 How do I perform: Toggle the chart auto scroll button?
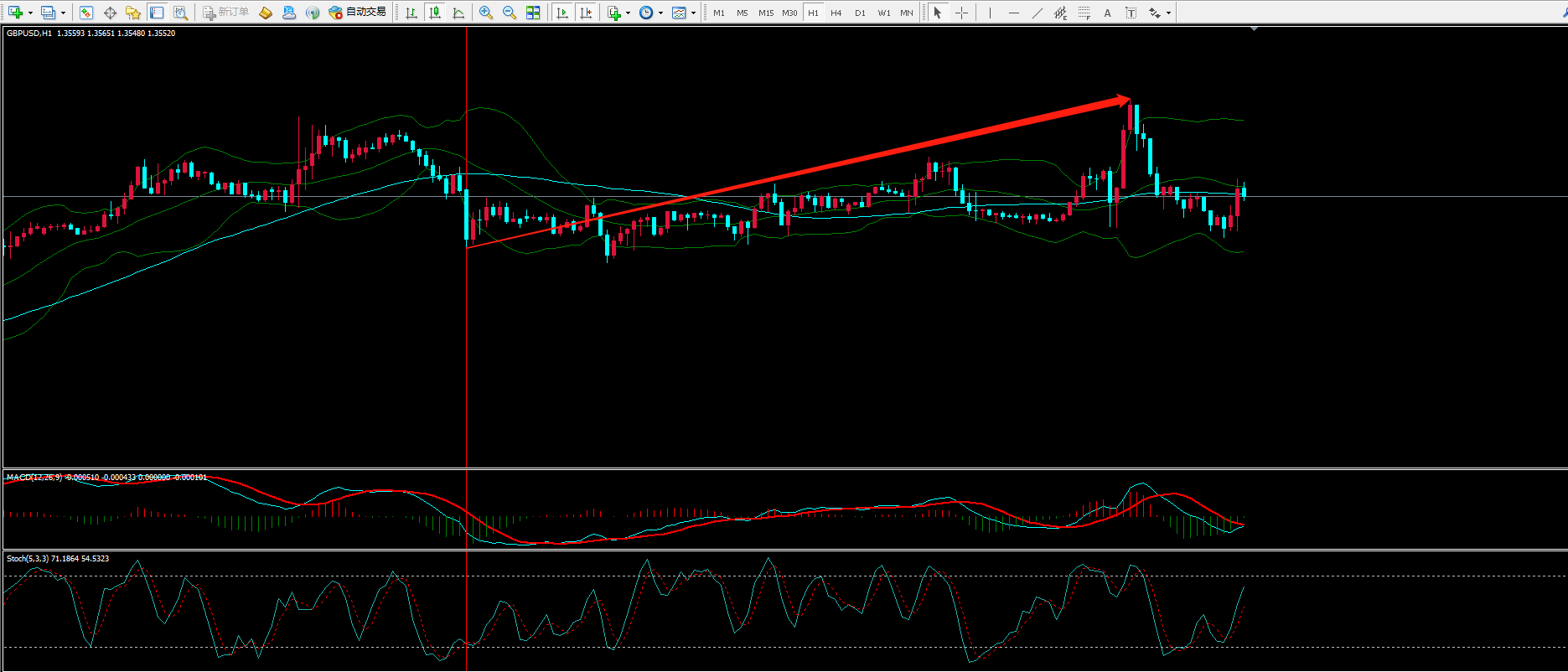(562, 13)
